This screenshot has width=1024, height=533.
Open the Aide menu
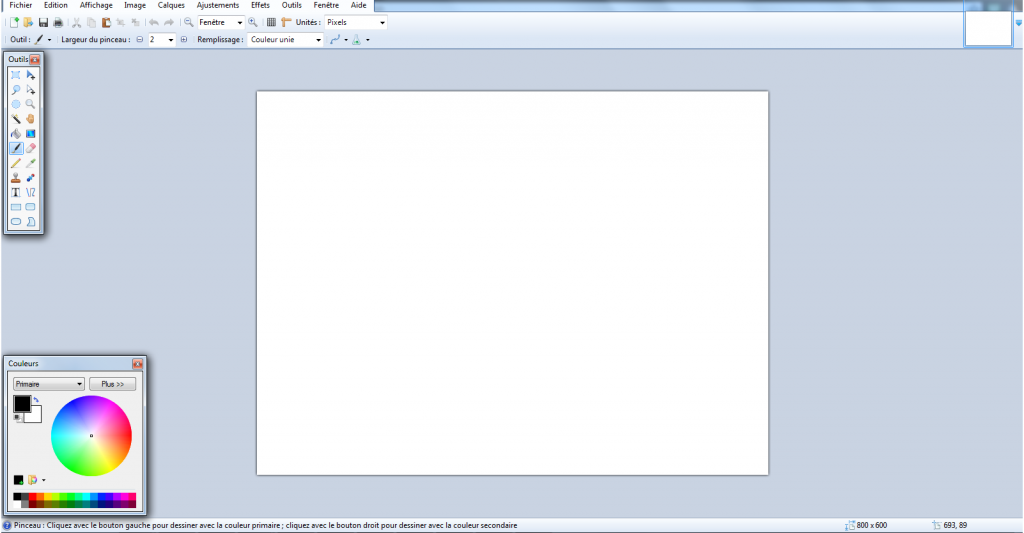coord(359,5)
